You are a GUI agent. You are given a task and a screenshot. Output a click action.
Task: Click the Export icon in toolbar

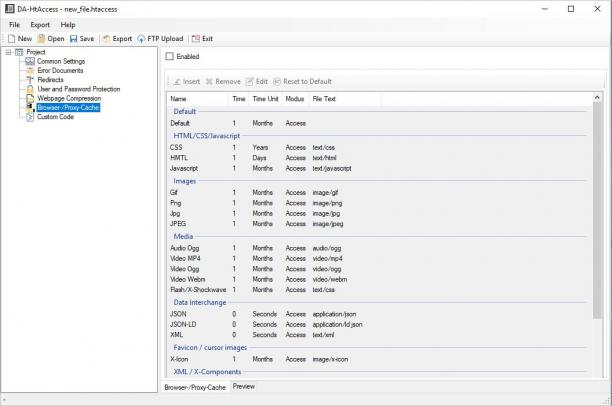[x=106, y=39]
